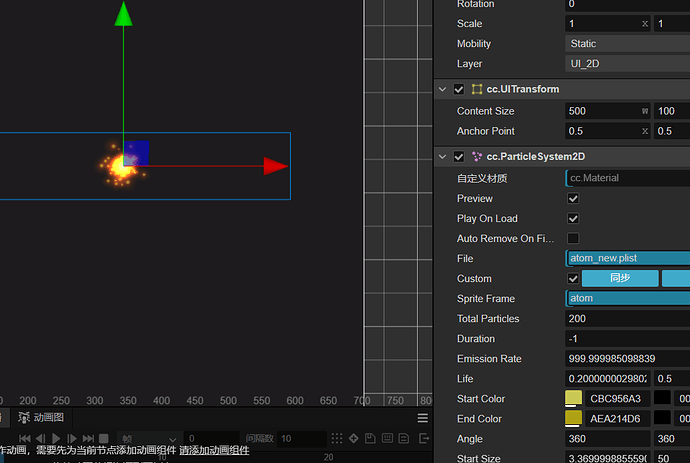The image size is (690, 463).
Task: Click the first Angle field 360
Action: point(607,439)
